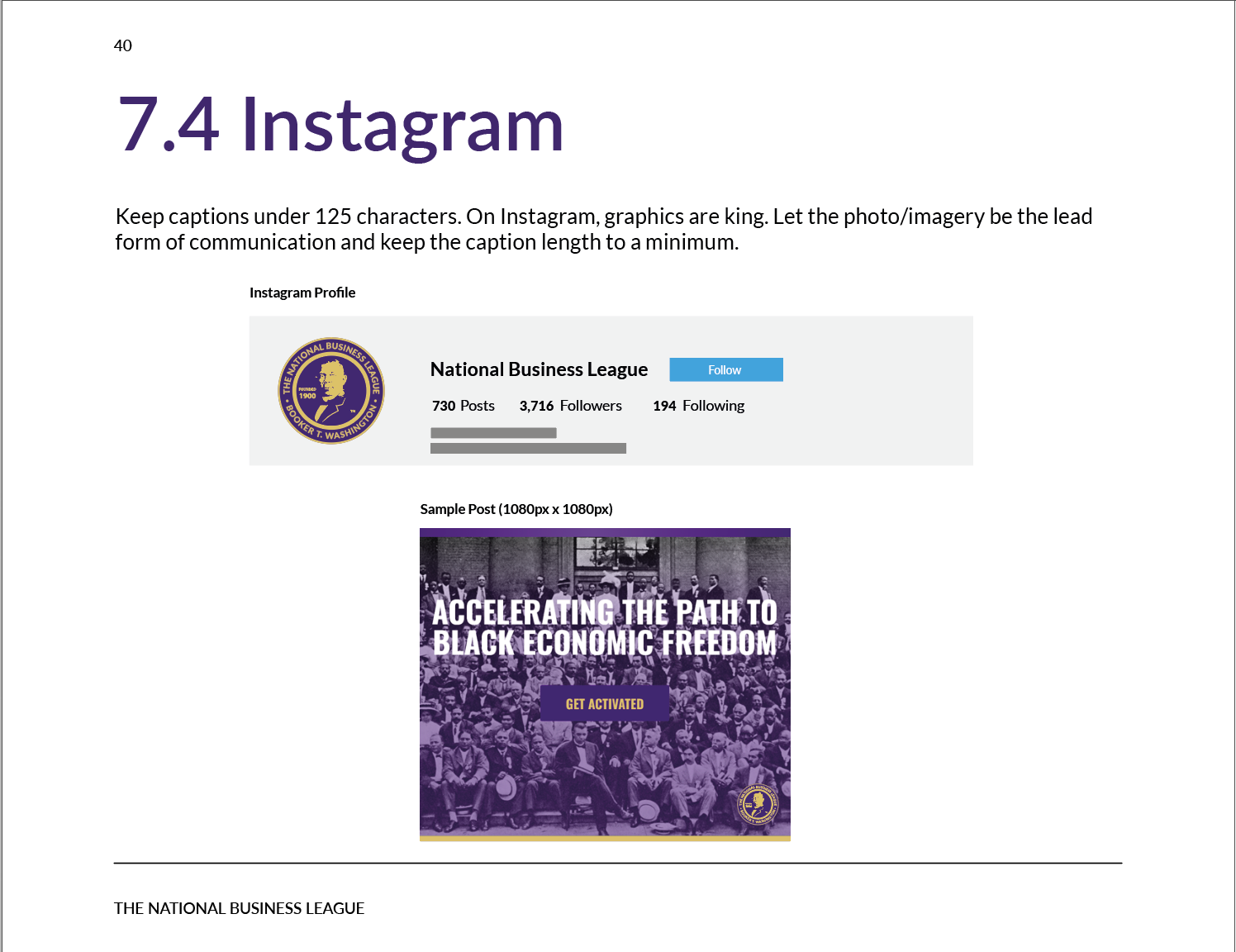Screen dimensions: 1236x952
Task: Click the blue Follow button
Action: coord(725,369)
